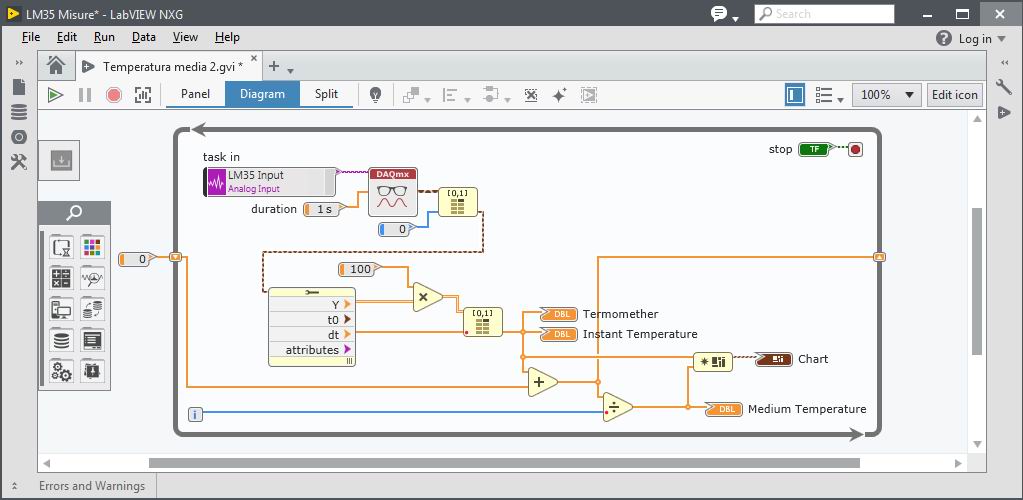Select the Multiply node

(x=427, y=297)
